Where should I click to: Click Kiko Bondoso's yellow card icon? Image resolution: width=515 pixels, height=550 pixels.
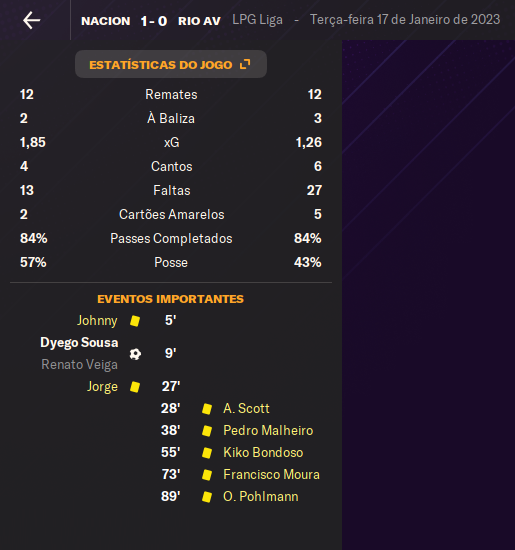pyautogui.click(x=207, y=453)
